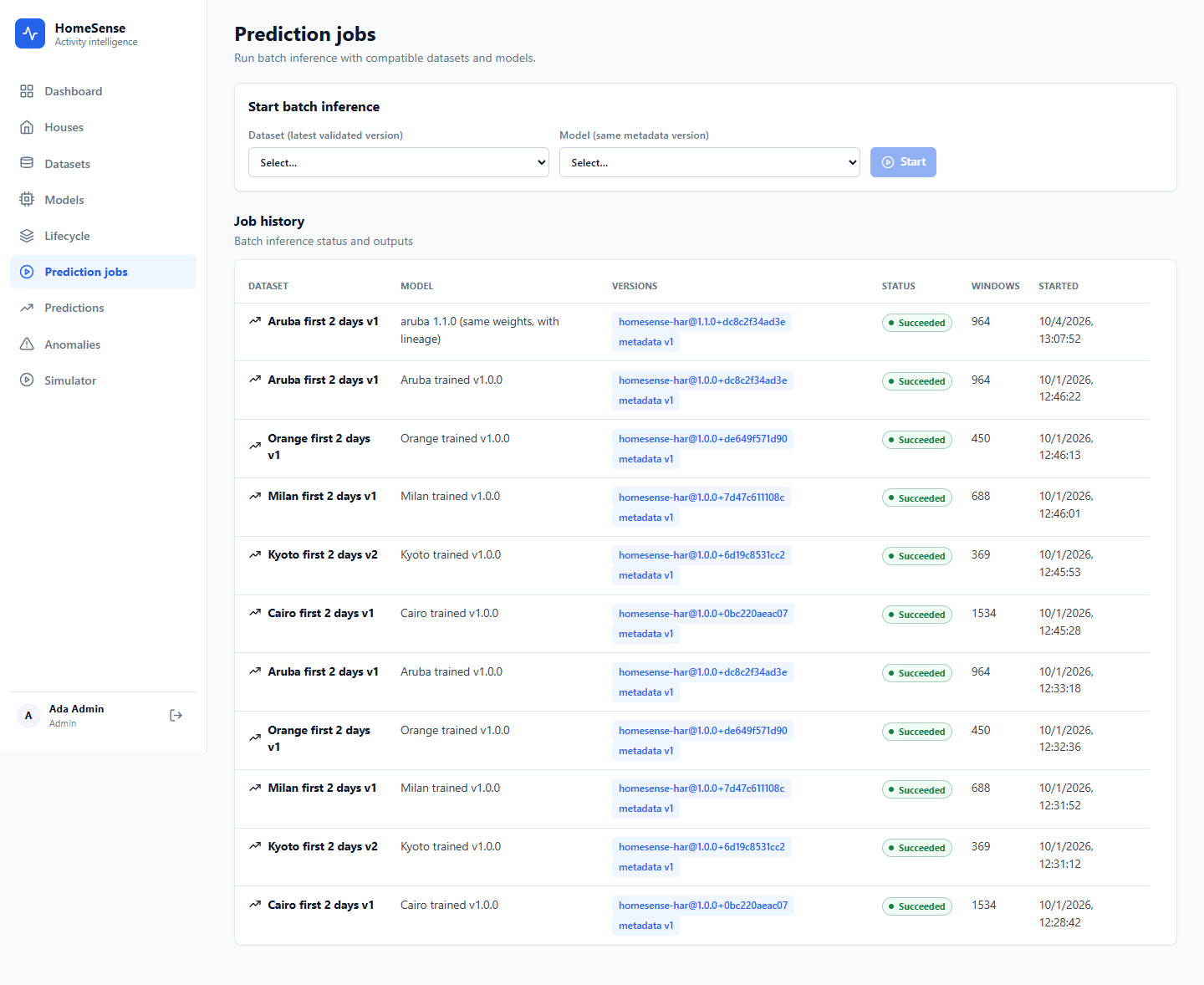The height and width of the screenshot is (985, 1204).
Task: Select the STATUS column header
Action: point(899,286)
